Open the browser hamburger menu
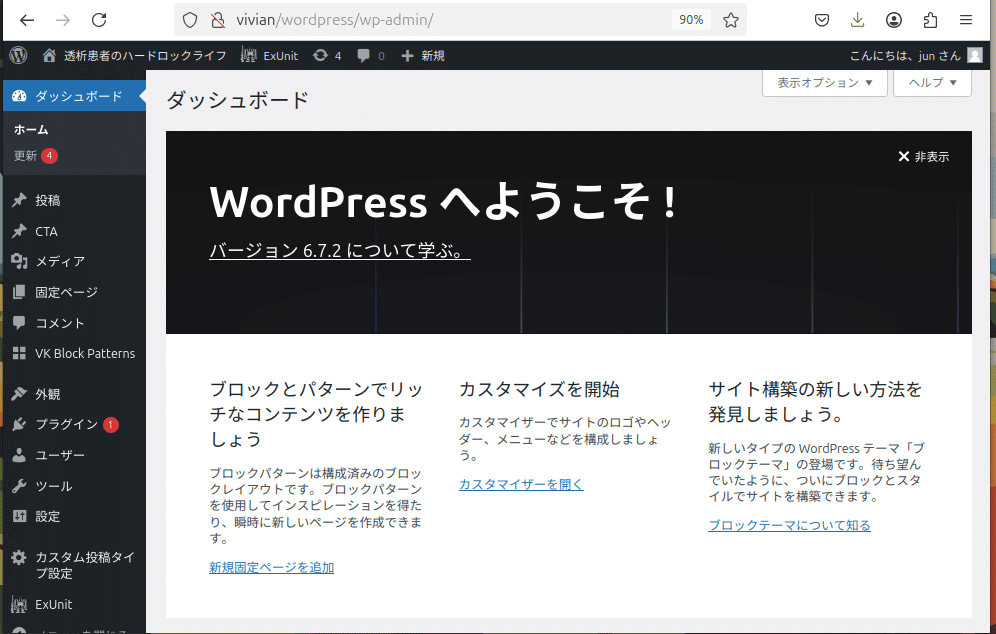Viewport: 996px width, 634px height. (x=966, y=20)
